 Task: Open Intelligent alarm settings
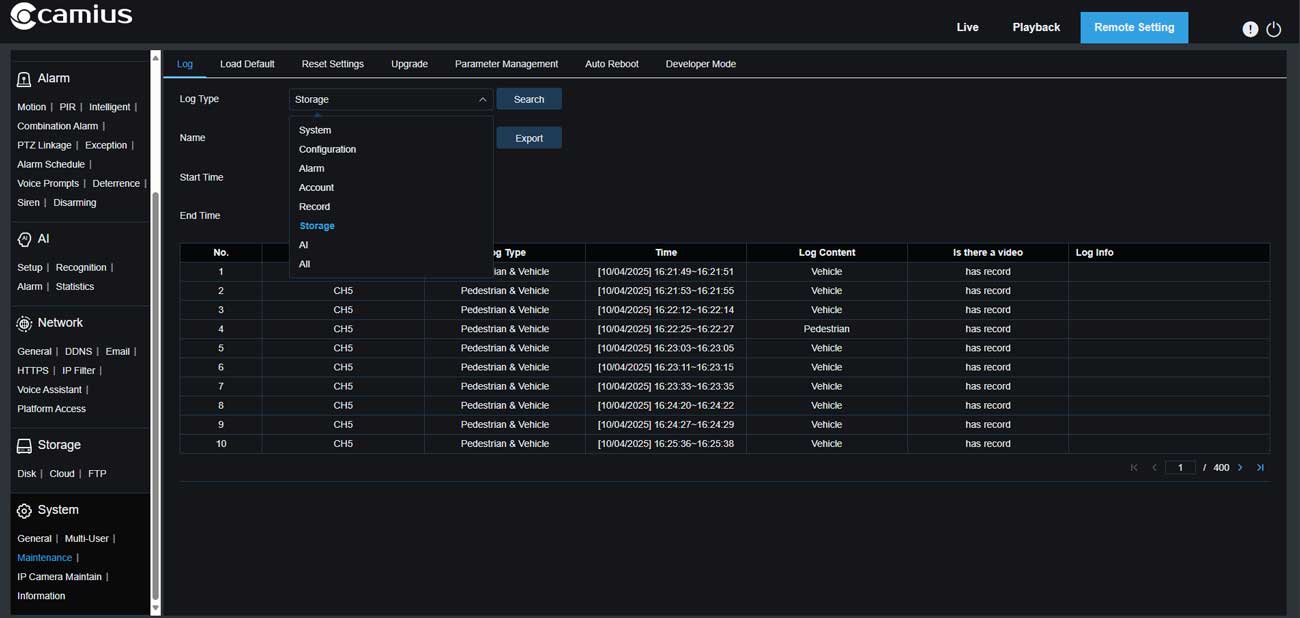(110, 107)
